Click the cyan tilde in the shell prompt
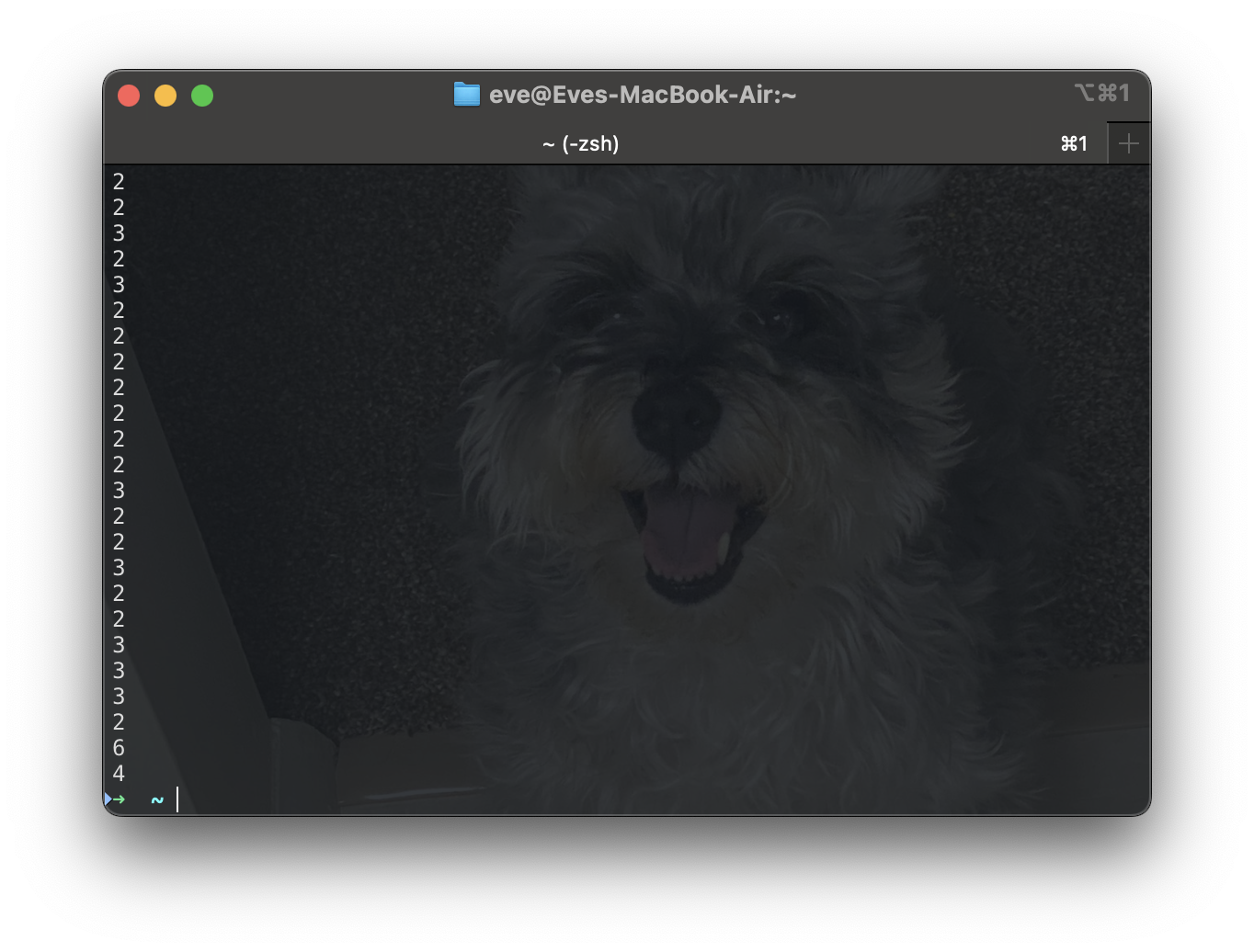Screen dimensions: 1254x952 (x=155, y=799)
